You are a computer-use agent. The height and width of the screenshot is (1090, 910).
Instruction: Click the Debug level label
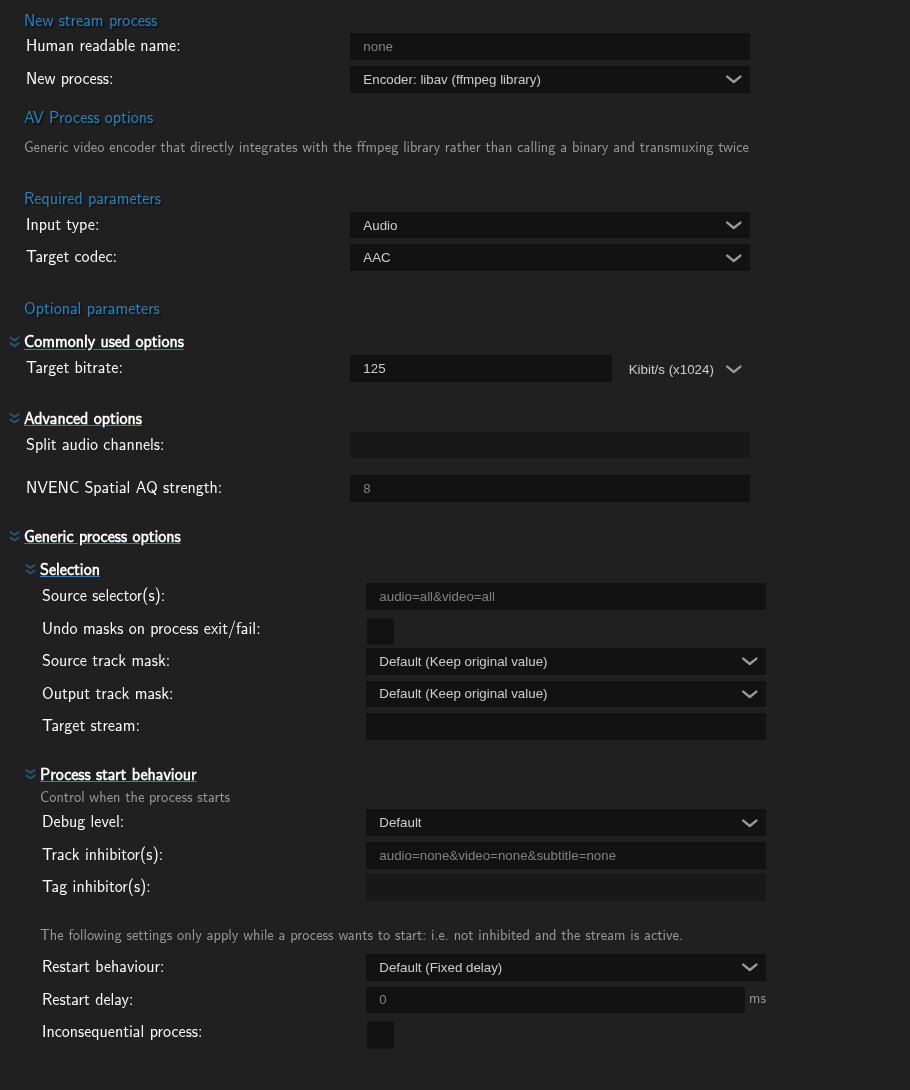[83, 822]
